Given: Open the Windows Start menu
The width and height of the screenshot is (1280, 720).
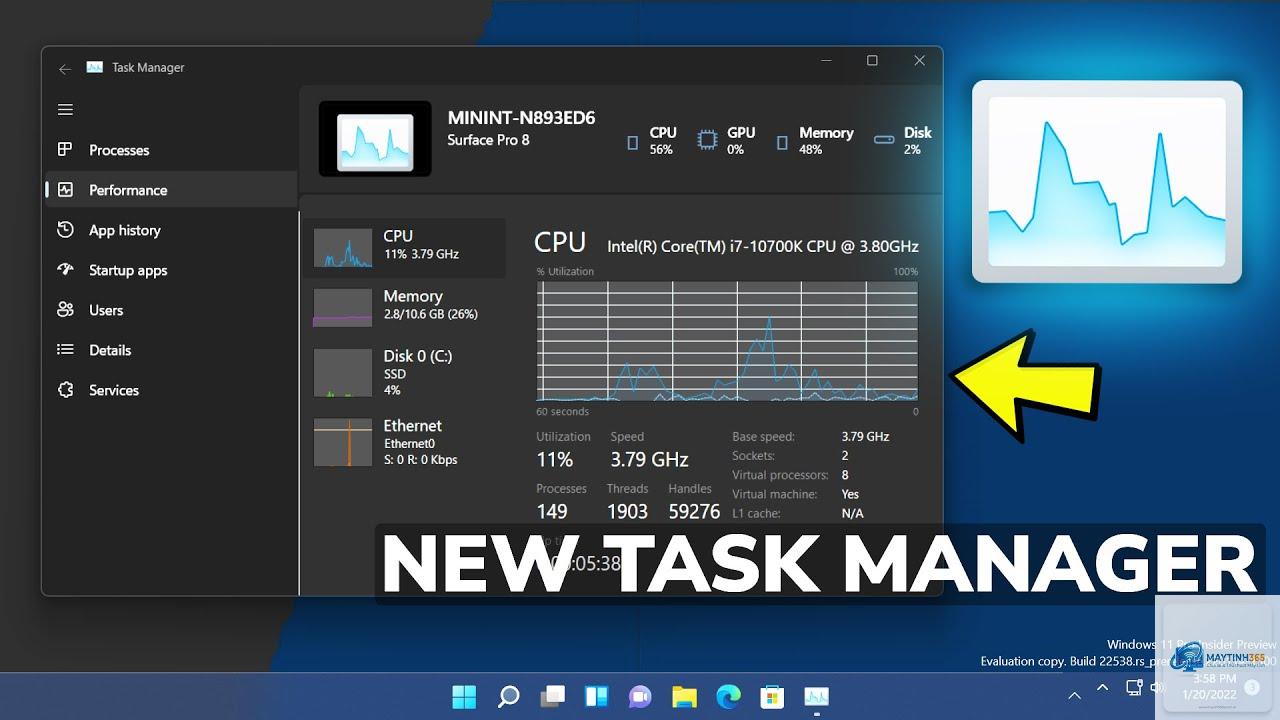Looking at the screenshot, I should 464,696.
